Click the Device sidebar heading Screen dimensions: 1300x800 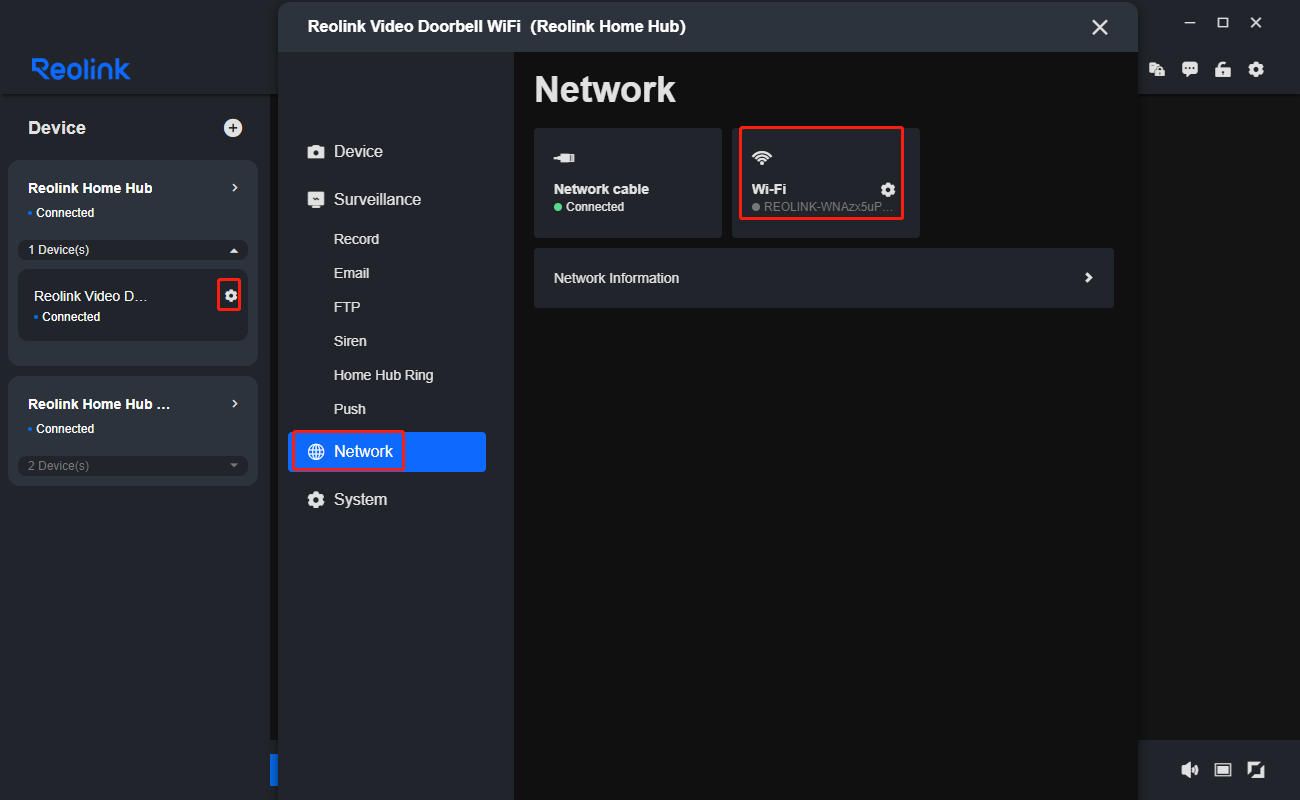pyautogui.click(x=57, y=128)
